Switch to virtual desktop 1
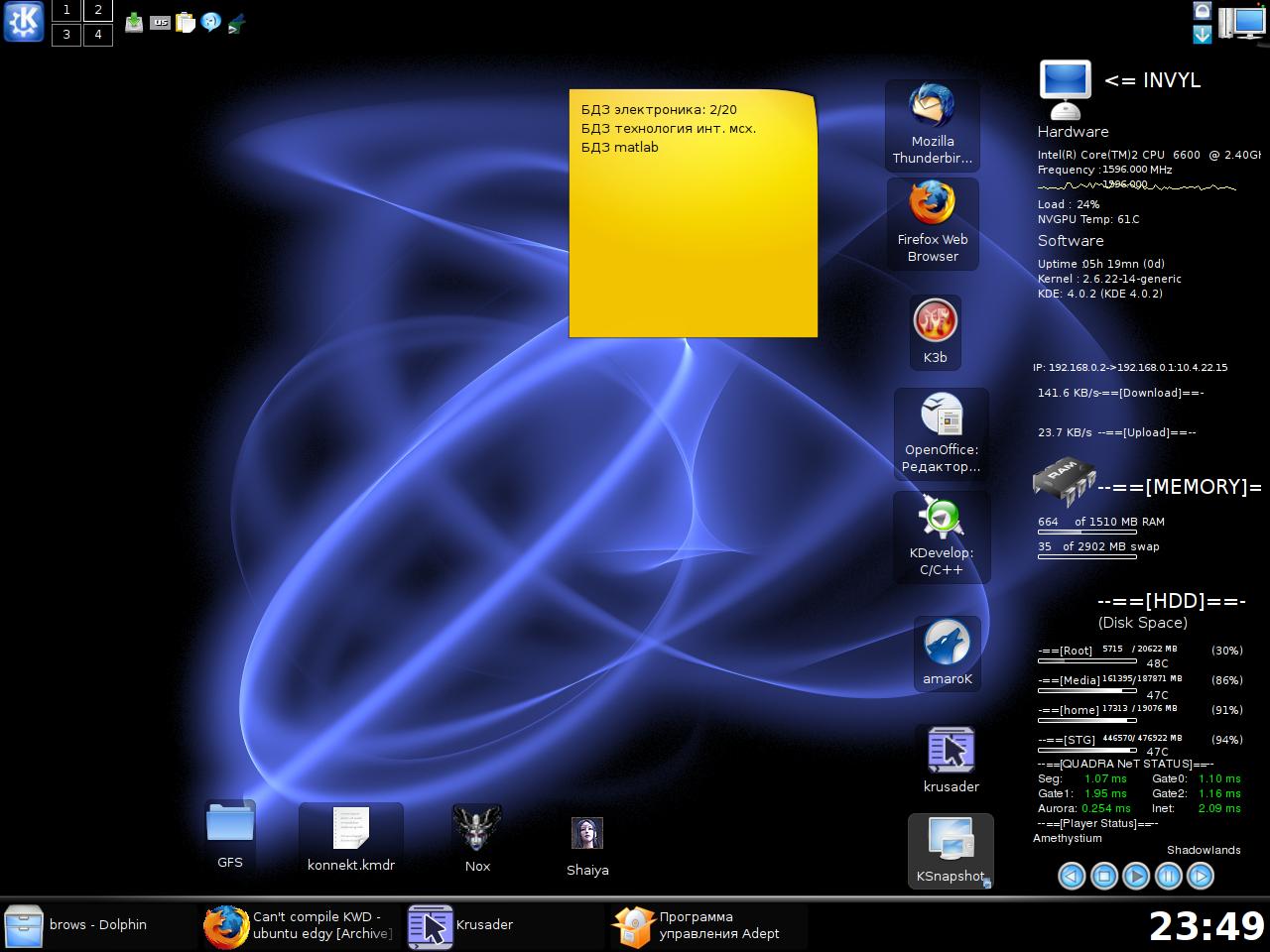This screenshot has width=1270, height=952. point(66,11)
